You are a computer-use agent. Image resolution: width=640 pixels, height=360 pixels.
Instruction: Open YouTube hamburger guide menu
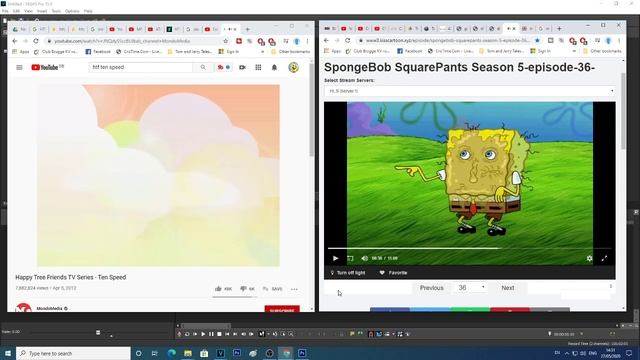click(x=19, y=67)
